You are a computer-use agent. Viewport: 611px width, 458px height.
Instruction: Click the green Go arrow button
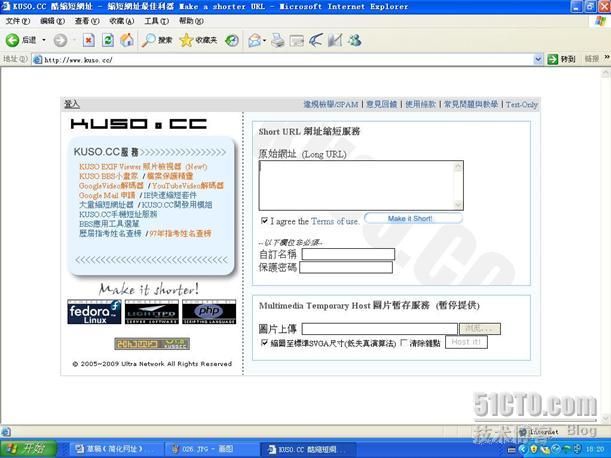tap(553, 59)
